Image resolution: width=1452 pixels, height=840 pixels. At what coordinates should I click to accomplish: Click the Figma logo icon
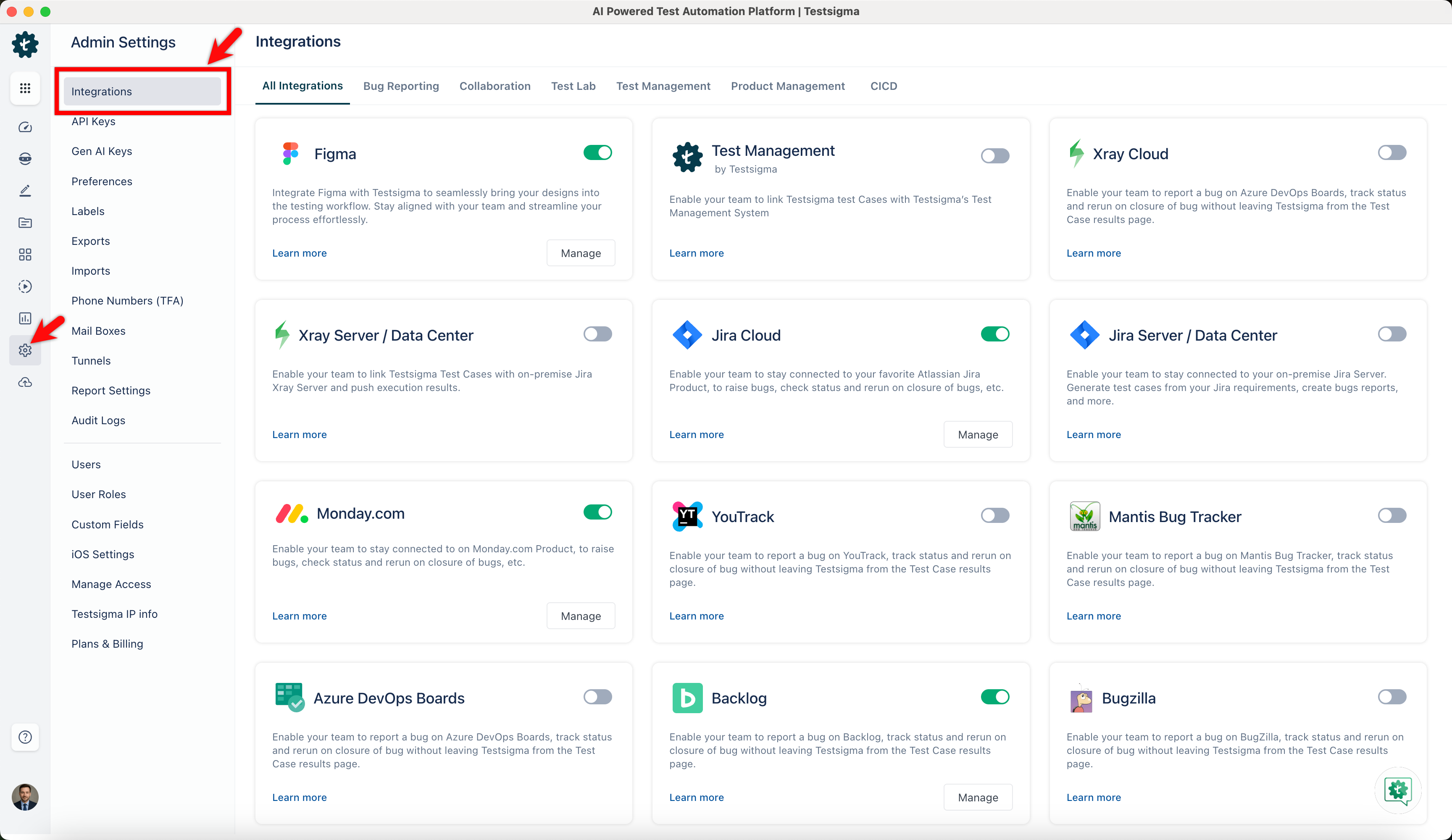tap(290, 154)
